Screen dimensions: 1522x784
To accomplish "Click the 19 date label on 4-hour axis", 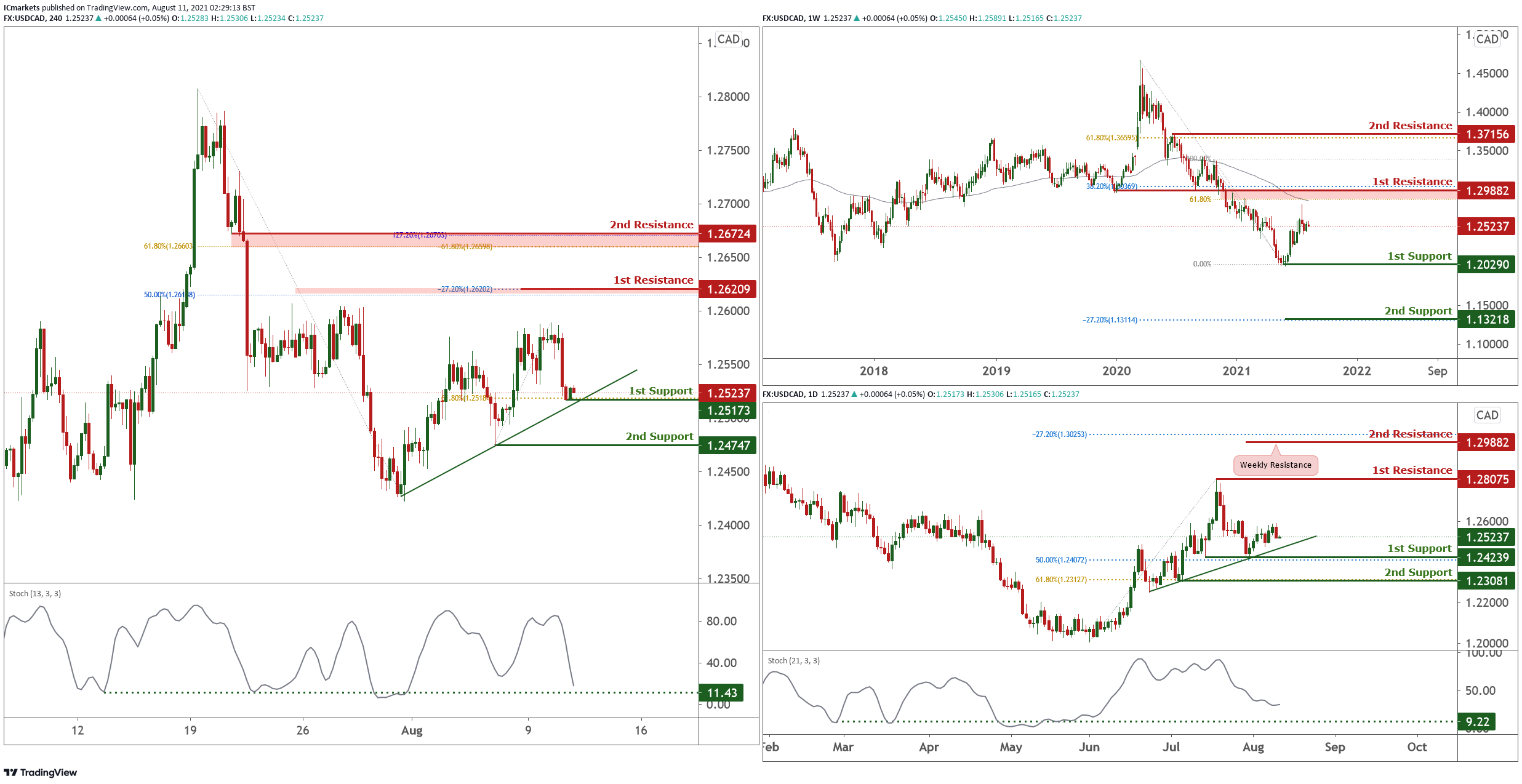I will coord(190,730).
